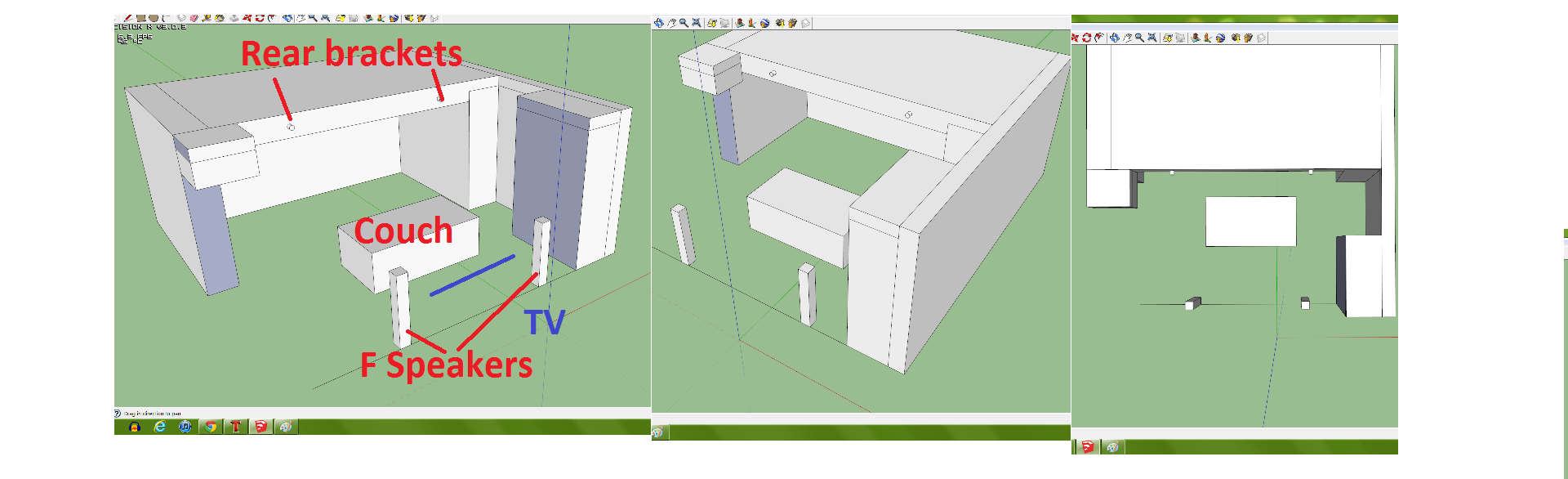
Task: Select the Offset tool in right window
Action: (1099, 38)
